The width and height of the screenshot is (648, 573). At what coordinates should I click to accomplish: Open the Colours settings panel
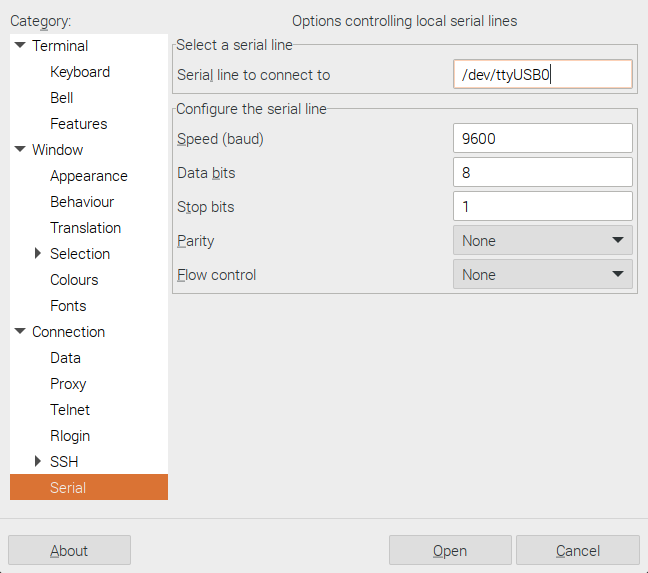(74, 280)
